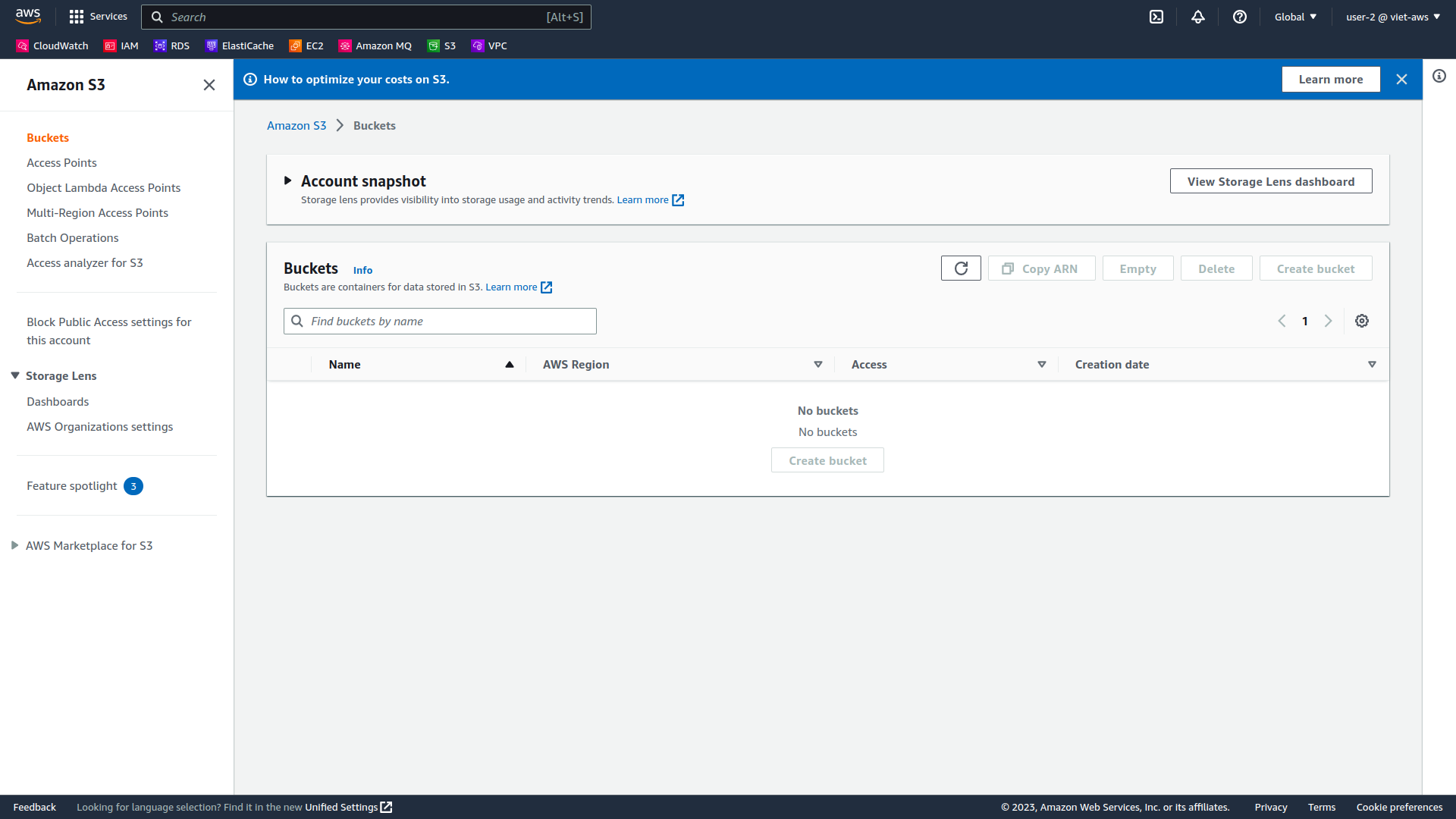
Task: Go to previous page of buckets
Action: tap(1282, 321)
